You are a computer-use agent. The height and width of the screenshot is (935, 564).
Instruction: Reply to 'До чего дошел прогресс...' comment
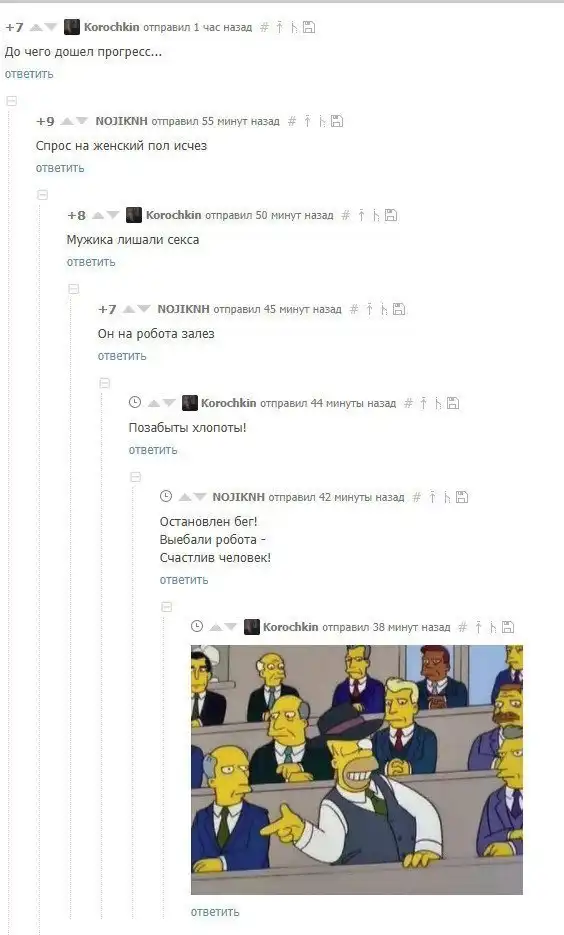pyautogui.click(x=29, y=74)
